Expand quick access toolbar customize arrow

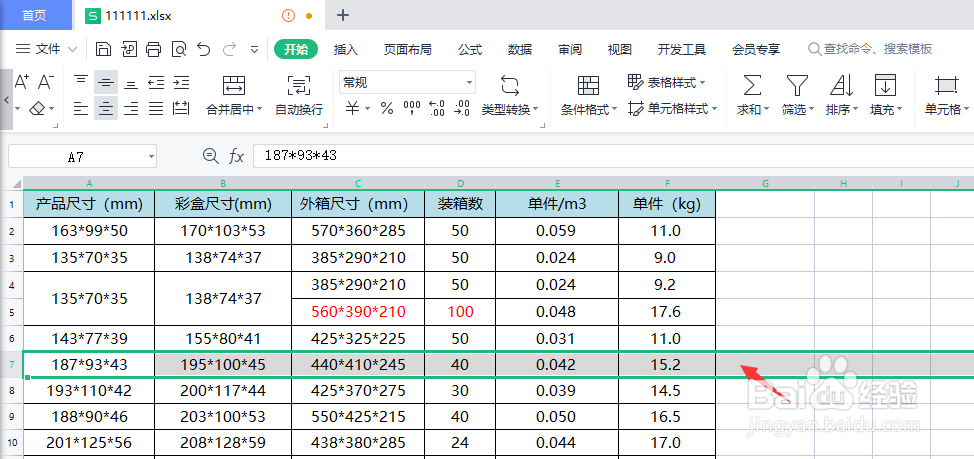click(254, 49)
